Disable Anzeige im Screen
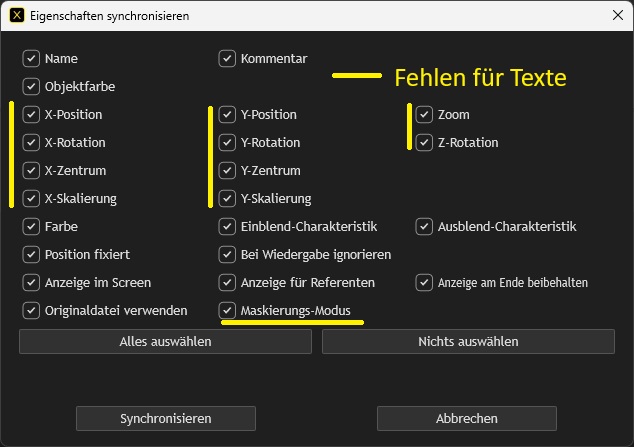The image size is (634, 447). 31,283
